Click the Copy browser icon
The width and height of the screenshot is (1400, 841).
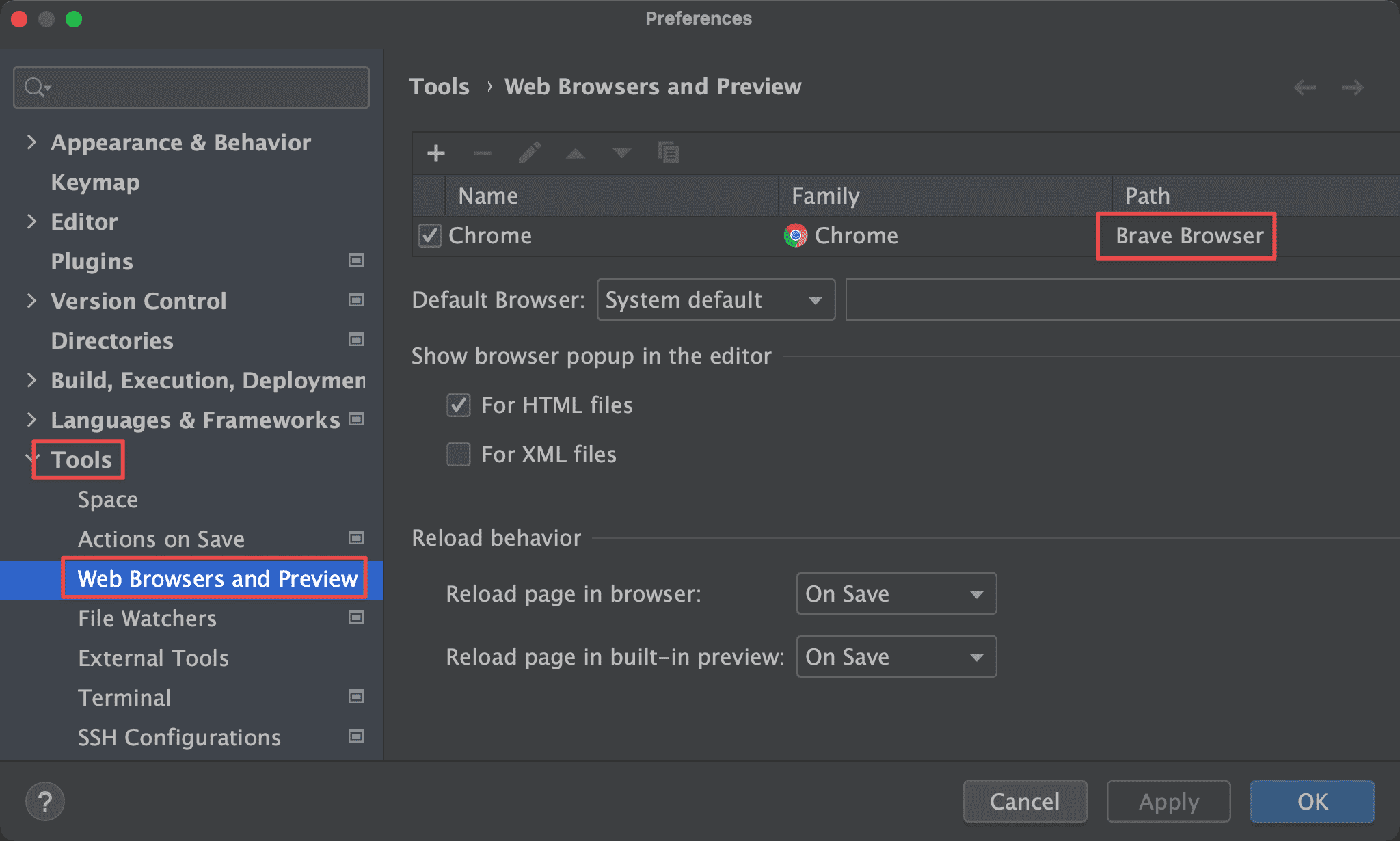pyautogui.click(x=668, y=152)
